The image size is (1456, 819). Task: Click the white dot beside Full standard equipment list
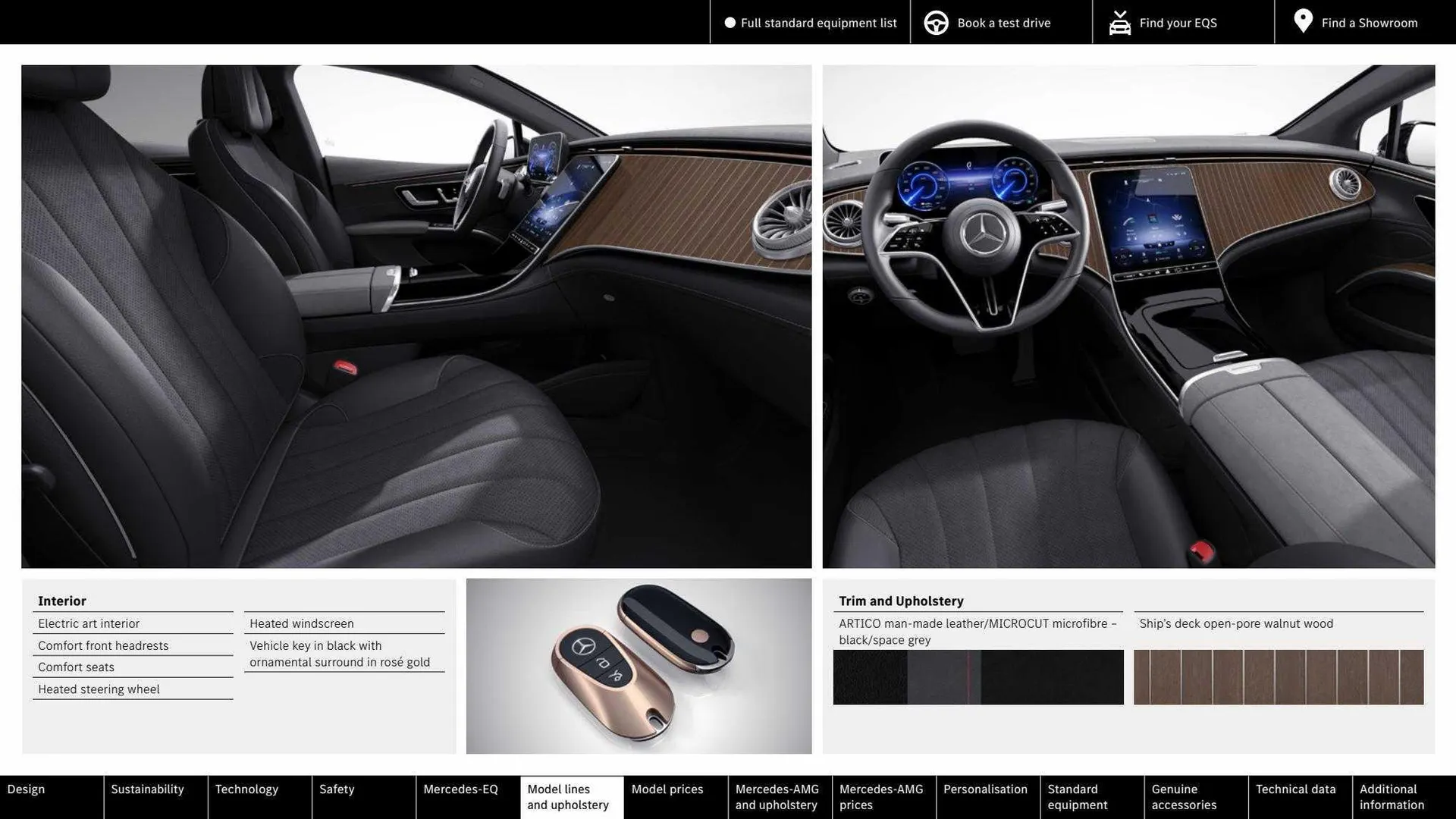coord(730,23)
